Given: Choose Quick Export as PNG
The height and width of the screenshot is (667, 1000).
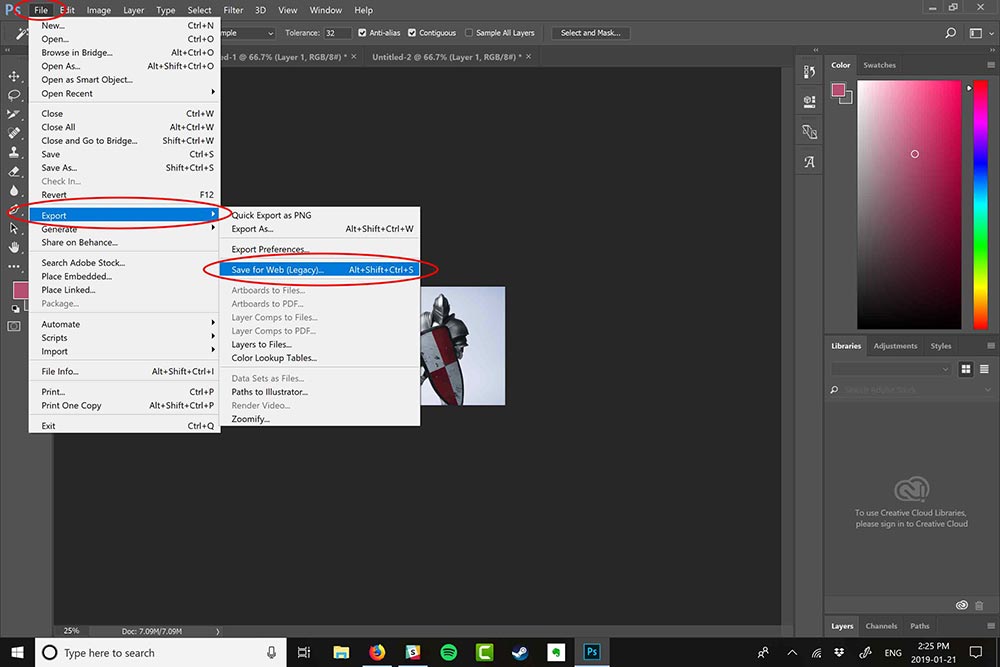Looking at the screenshot, I should click(320, 215).
